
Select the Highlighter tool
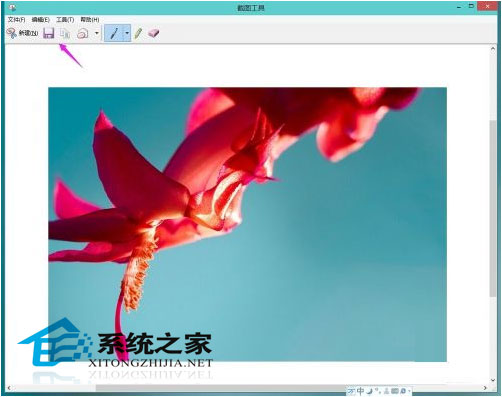(x=138, y=33)
